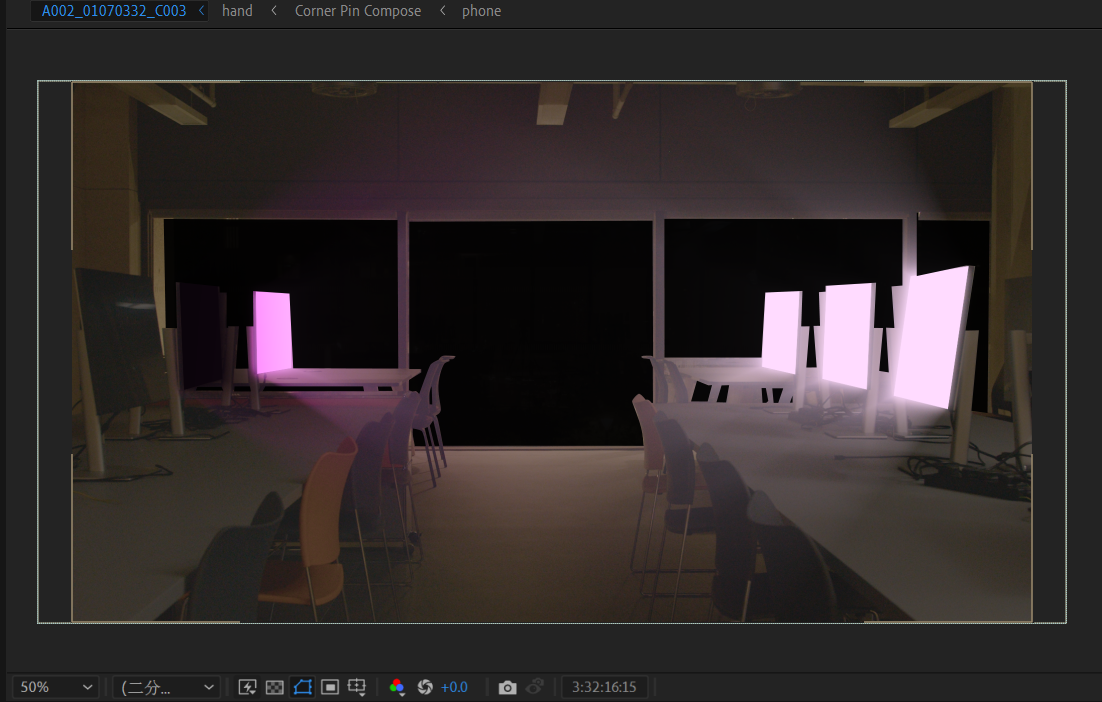Open the A002_01070332_C003 composition breadcrumb

coord(114,11)
